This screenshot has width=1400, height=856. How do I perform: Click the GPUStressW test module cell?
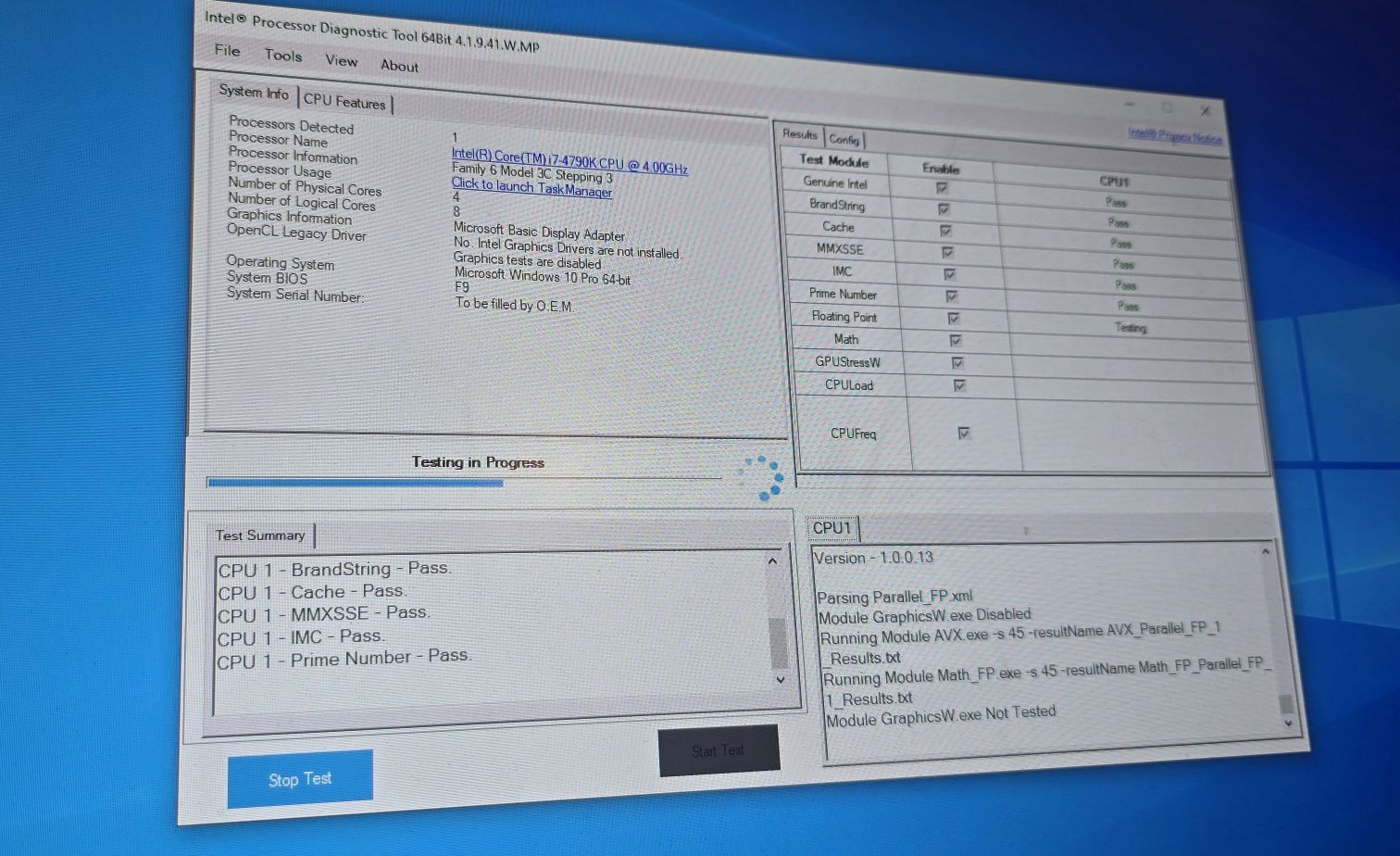tap(848, 362)
